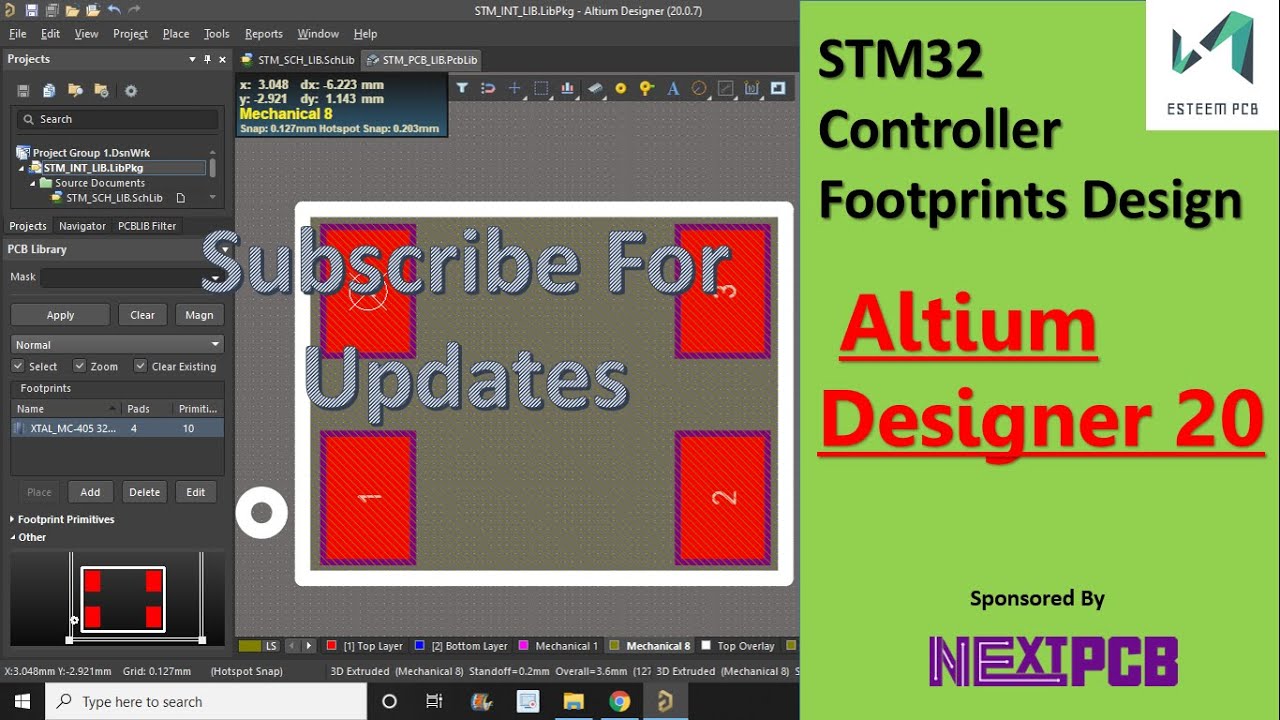Open the selection Filter funnel tool
Image resolution: width=1280 pixels, height=720 pixels.
tap(462, 88)
